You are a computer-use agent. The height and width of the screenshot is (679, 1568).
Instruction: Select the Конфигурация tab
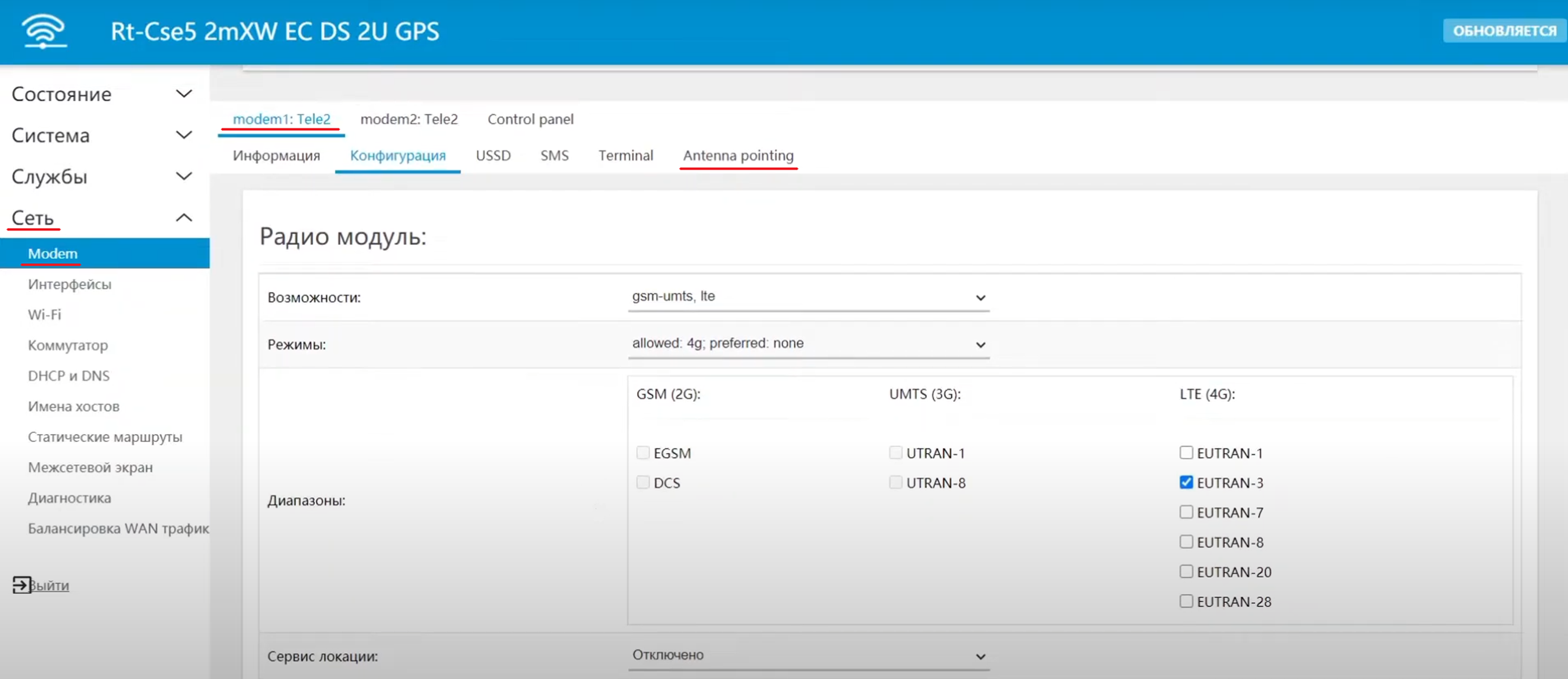pos(397,156)
